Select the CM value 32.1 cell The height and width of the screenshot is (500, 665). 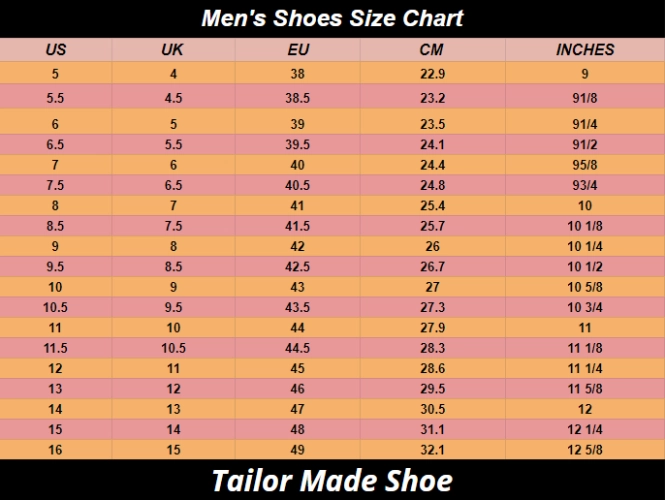[432, 449]
